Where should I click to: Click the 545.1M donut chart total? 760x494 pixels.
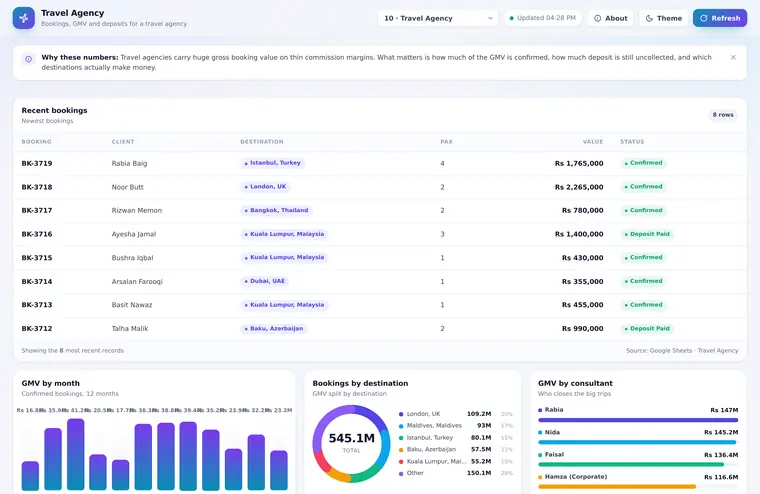coord(351,438)
